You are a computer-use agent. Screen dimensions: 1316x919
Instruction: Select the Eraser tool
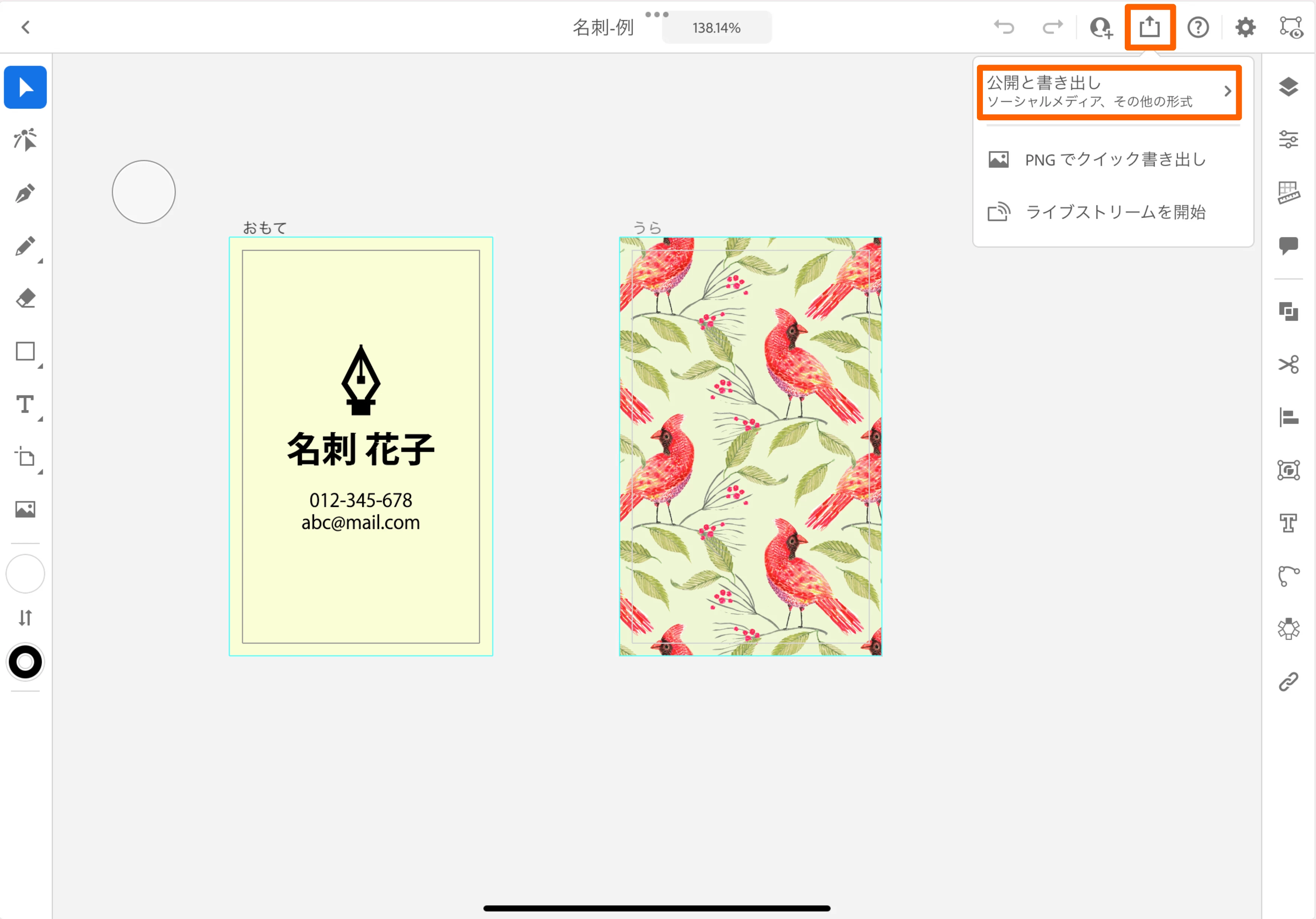tap(25, 299)
